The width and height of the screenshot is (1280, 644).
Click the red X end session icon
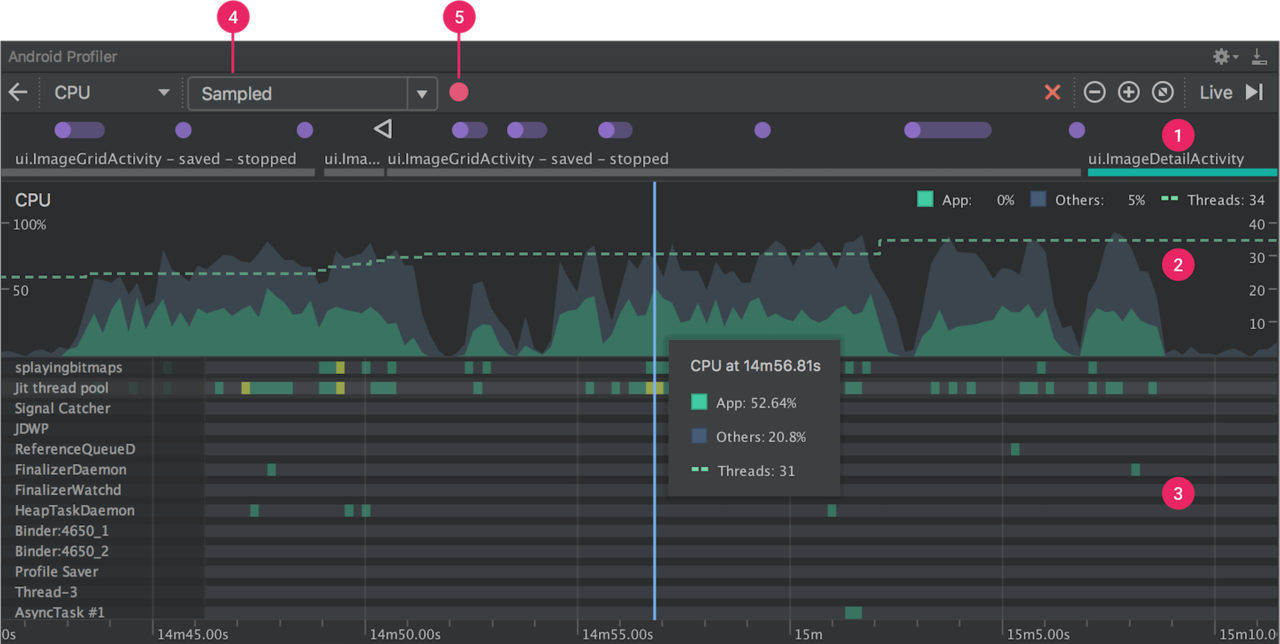(x=1052, y=92)
